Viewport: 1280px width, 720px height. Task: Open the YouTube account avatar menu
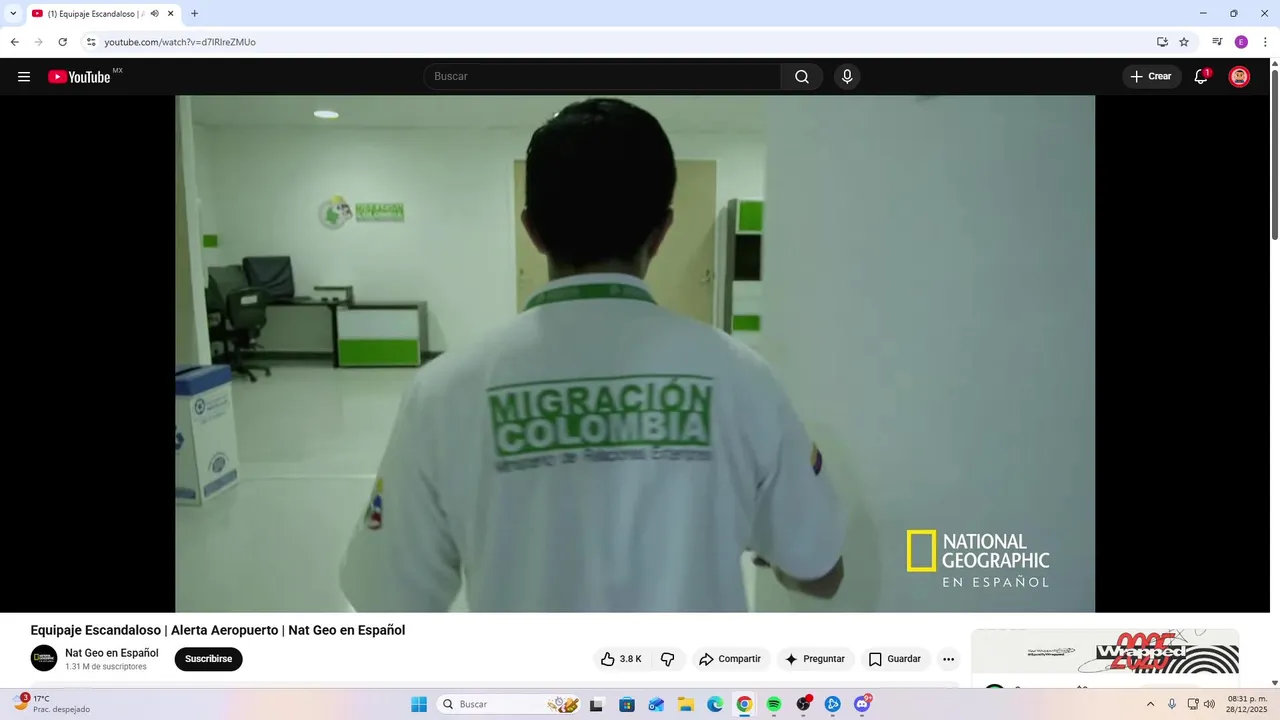(1239, 77)
